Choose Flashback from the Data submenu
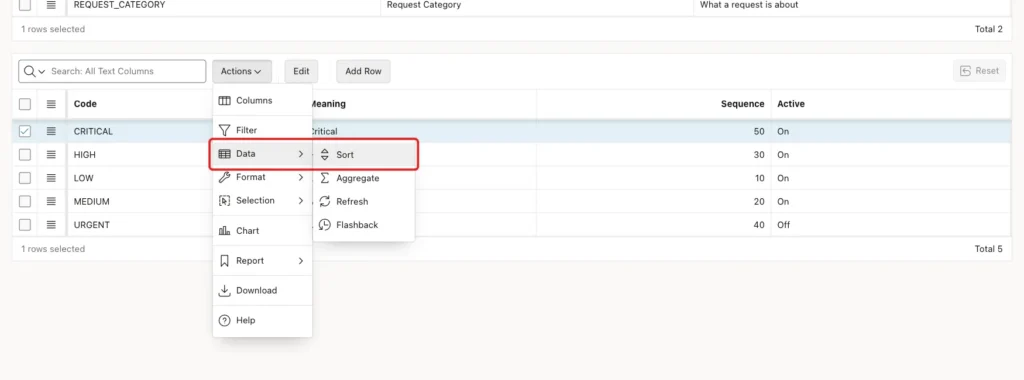1024x380 pixels. (x=364, y=225)
